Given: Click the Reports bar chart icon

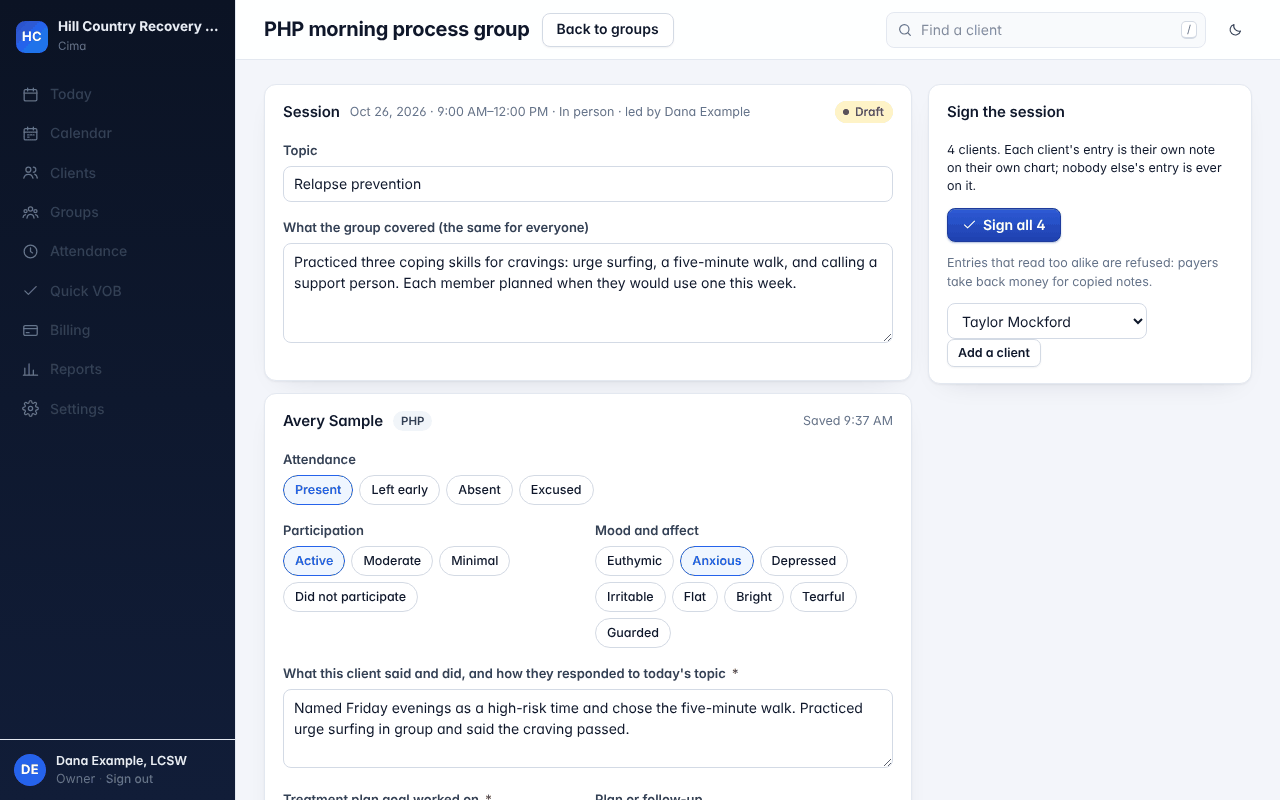Looking at the screenshot, I should coord(31,369).
